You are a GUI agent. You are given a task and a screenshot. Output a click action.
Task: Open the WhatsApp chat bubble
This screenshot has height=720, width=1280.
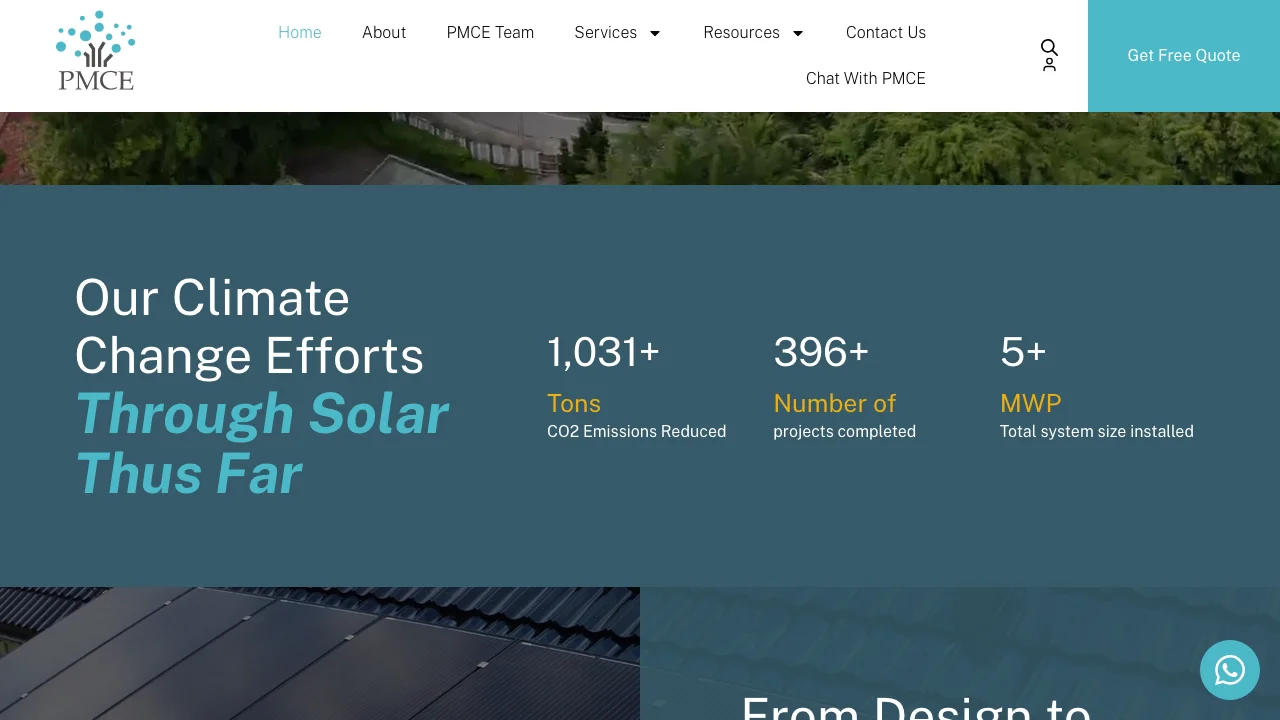pos(1229,670)
